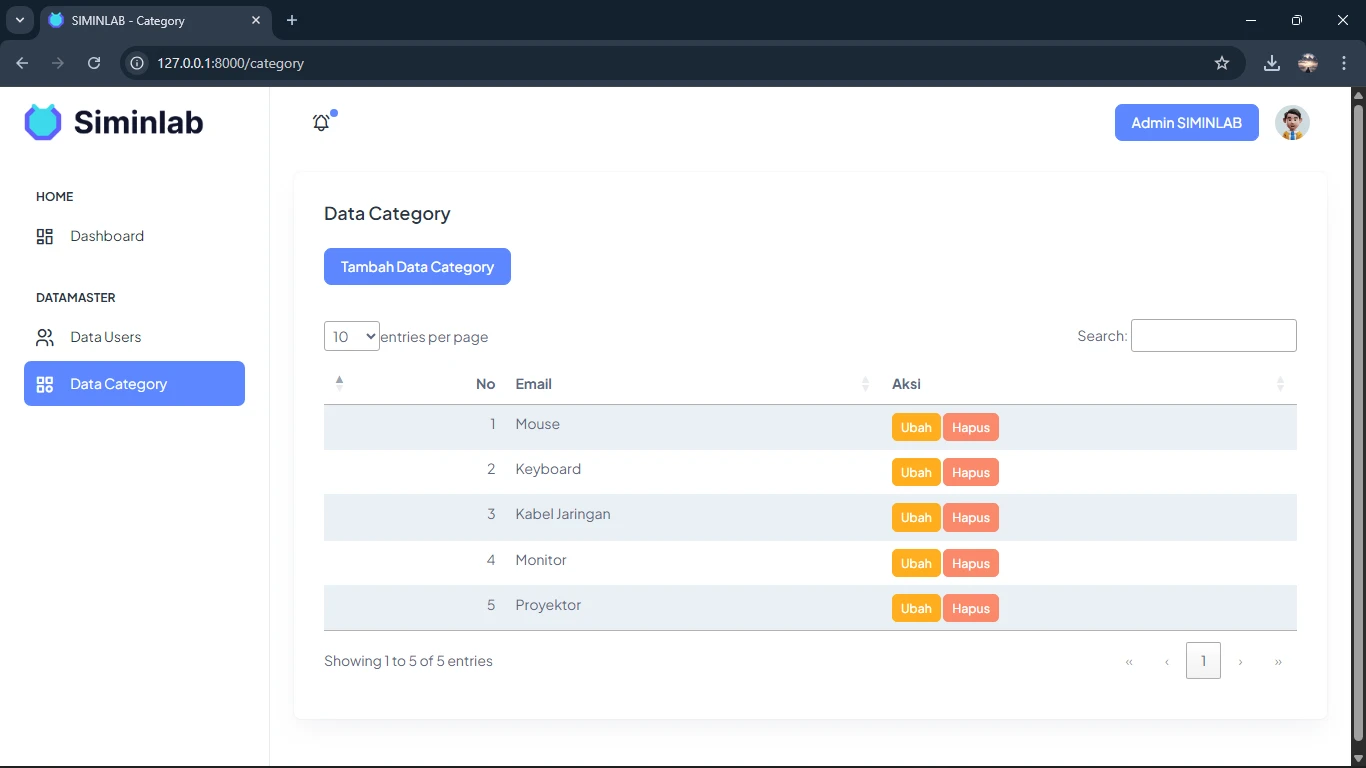Open the browser downloads icon
The width and height of the screenshot is (1366, 768).
click(x=1271, y=63)
